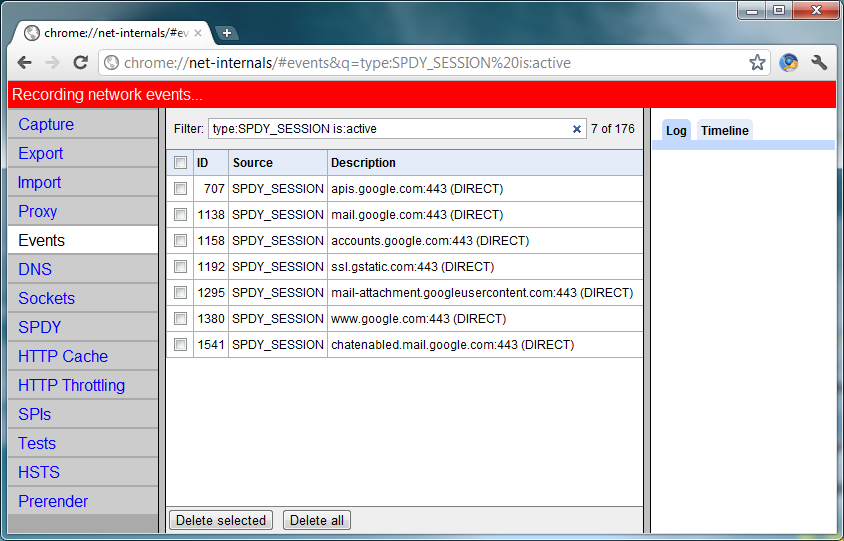The height and width of the screenshot is (541, 844).
Task: Open the Prerender tab
Action: [x=83, y=501]
